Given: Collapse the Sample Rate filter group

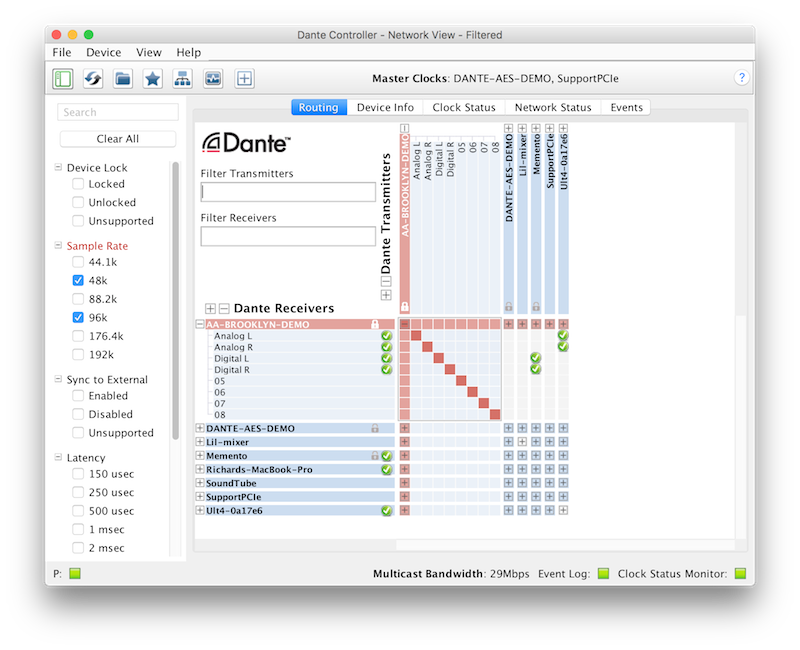Looking at the screenshot, I should pos(58,245).
